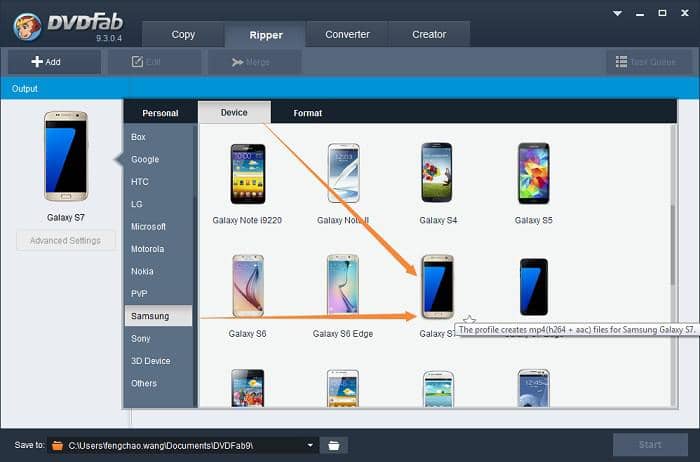The image size is (700, 462).
Task: Expand the Save to path dropdown
Action: point(310,445)
